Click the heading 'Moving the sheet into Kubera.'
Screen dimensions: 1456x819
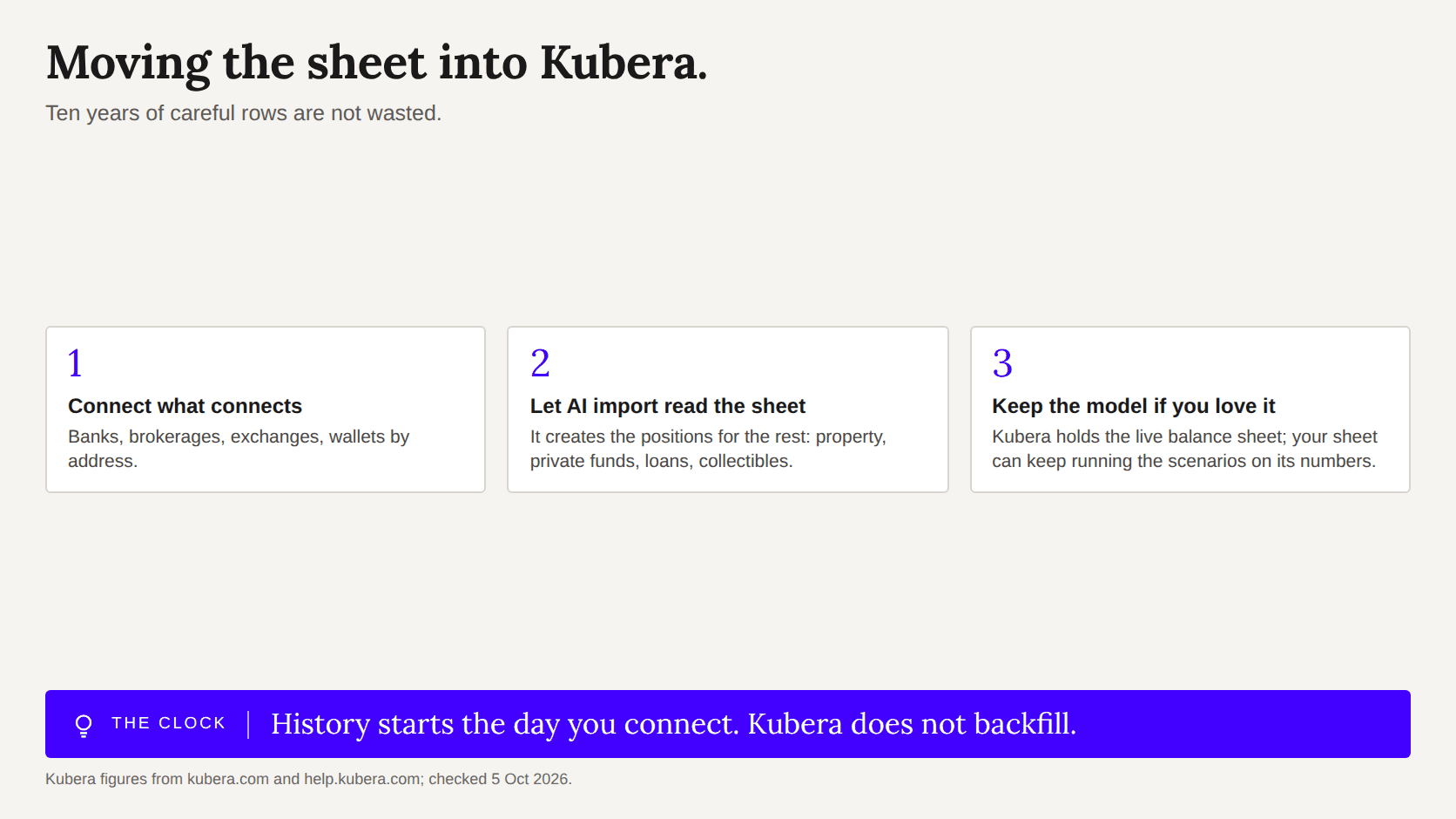point(376,63)
